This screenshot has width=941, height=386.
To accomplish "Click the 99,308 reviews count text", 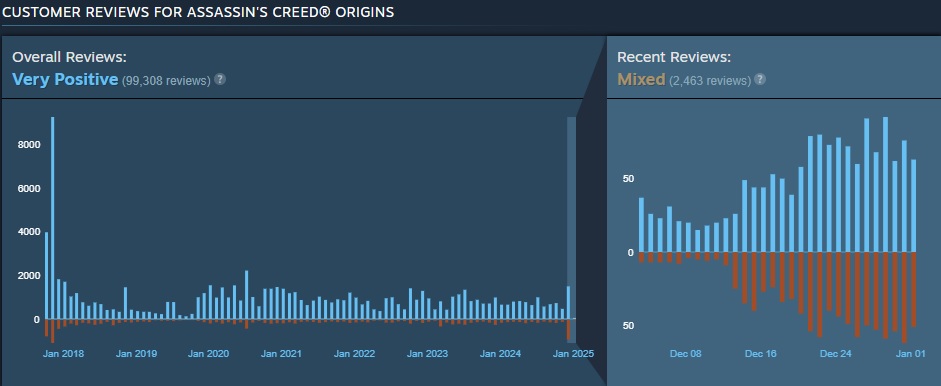I will (x=166, y=80).
